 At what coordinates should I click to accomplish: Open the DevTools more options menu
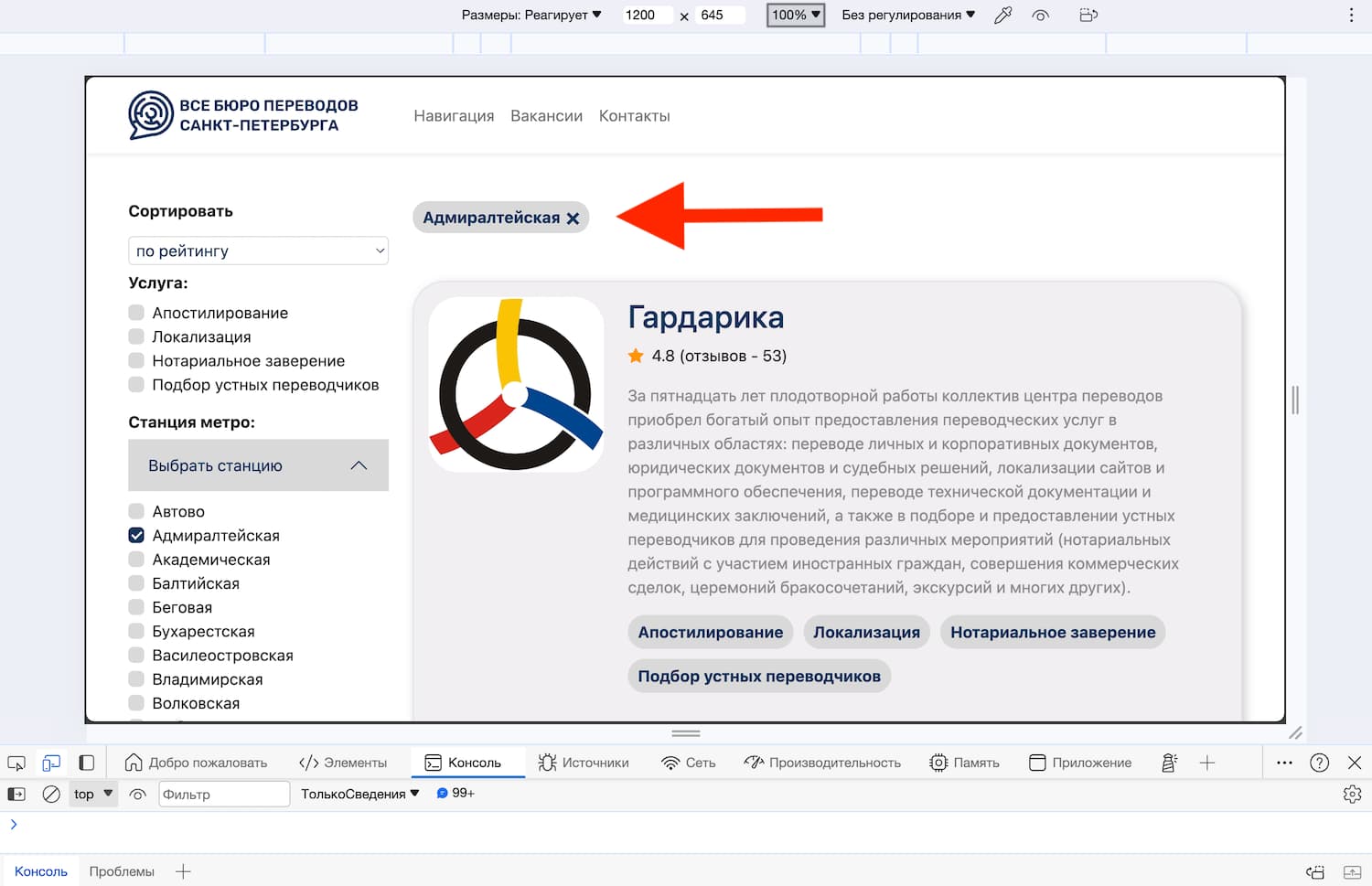(1284, 763)
